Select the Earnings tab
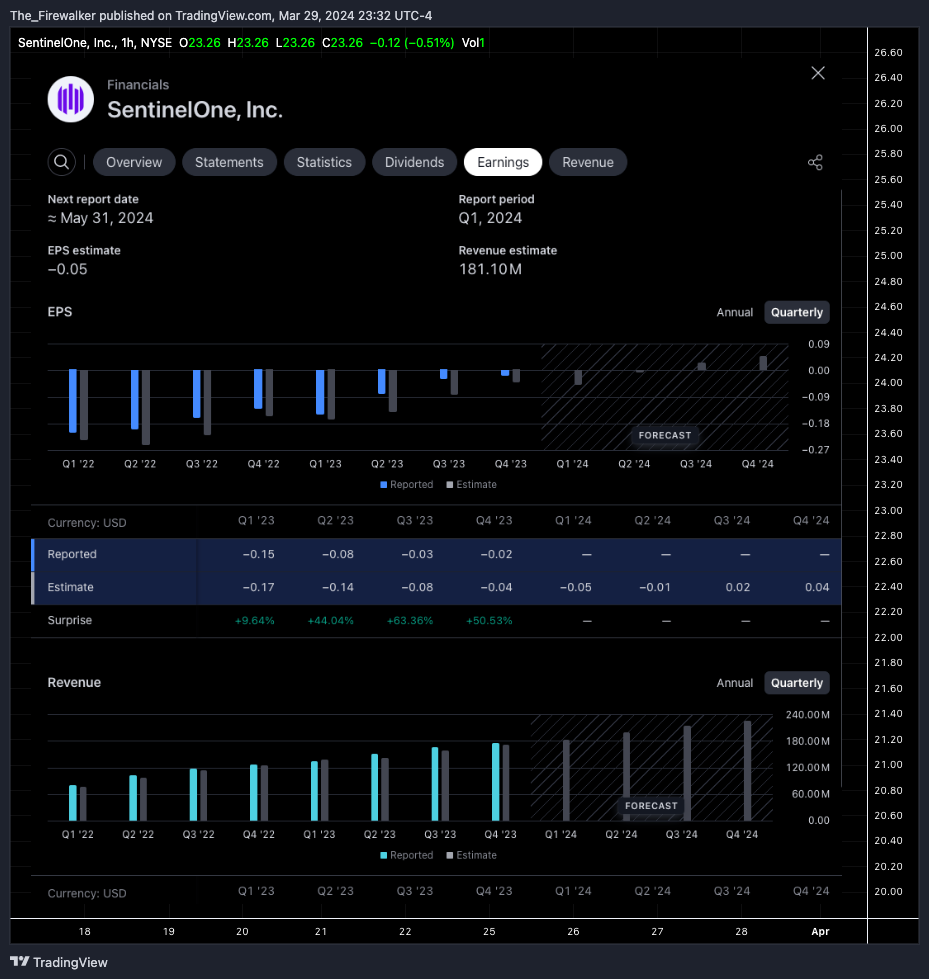 (503, 162)
